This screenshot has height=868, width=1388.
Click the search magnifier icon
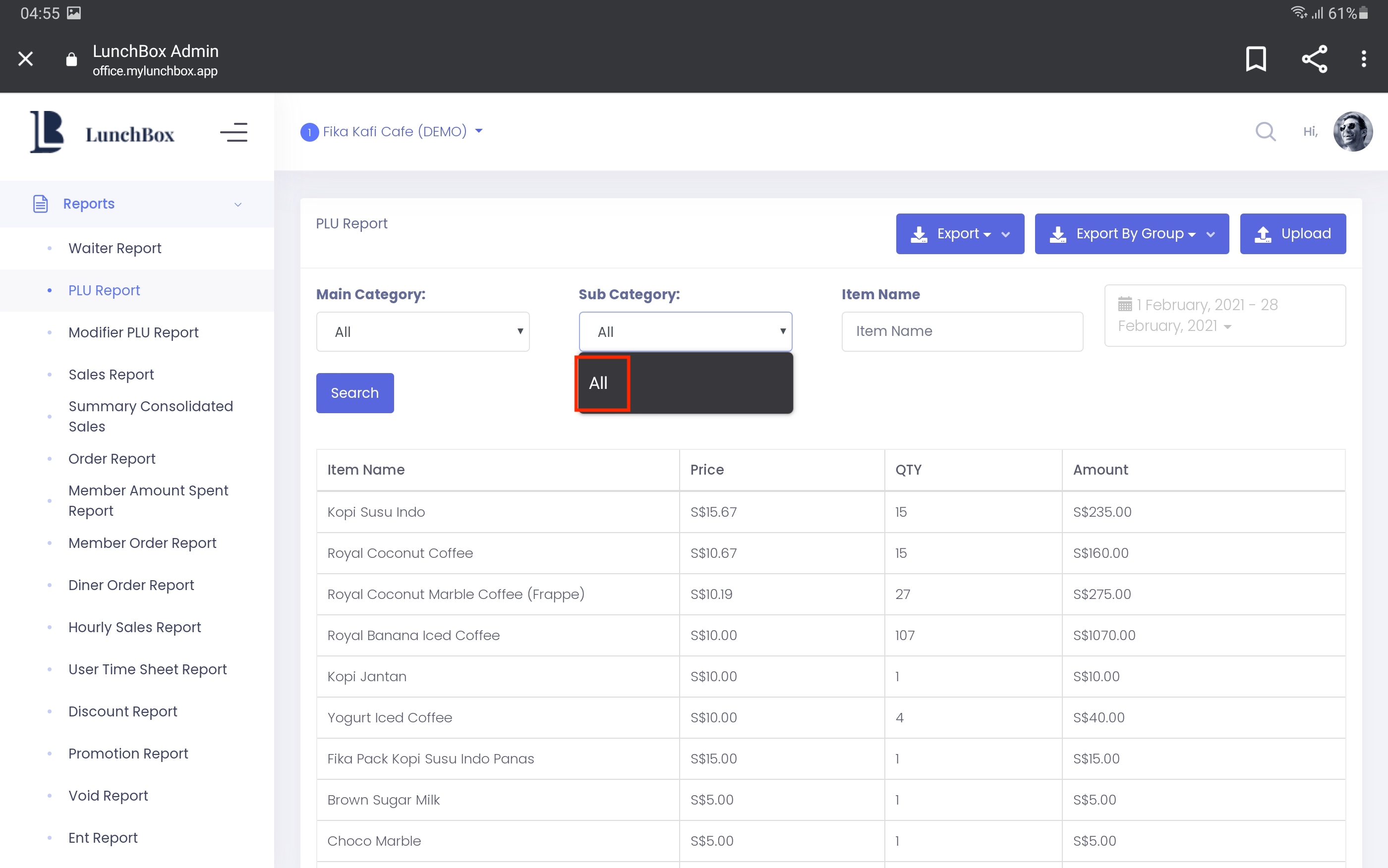click(1265, 131)
